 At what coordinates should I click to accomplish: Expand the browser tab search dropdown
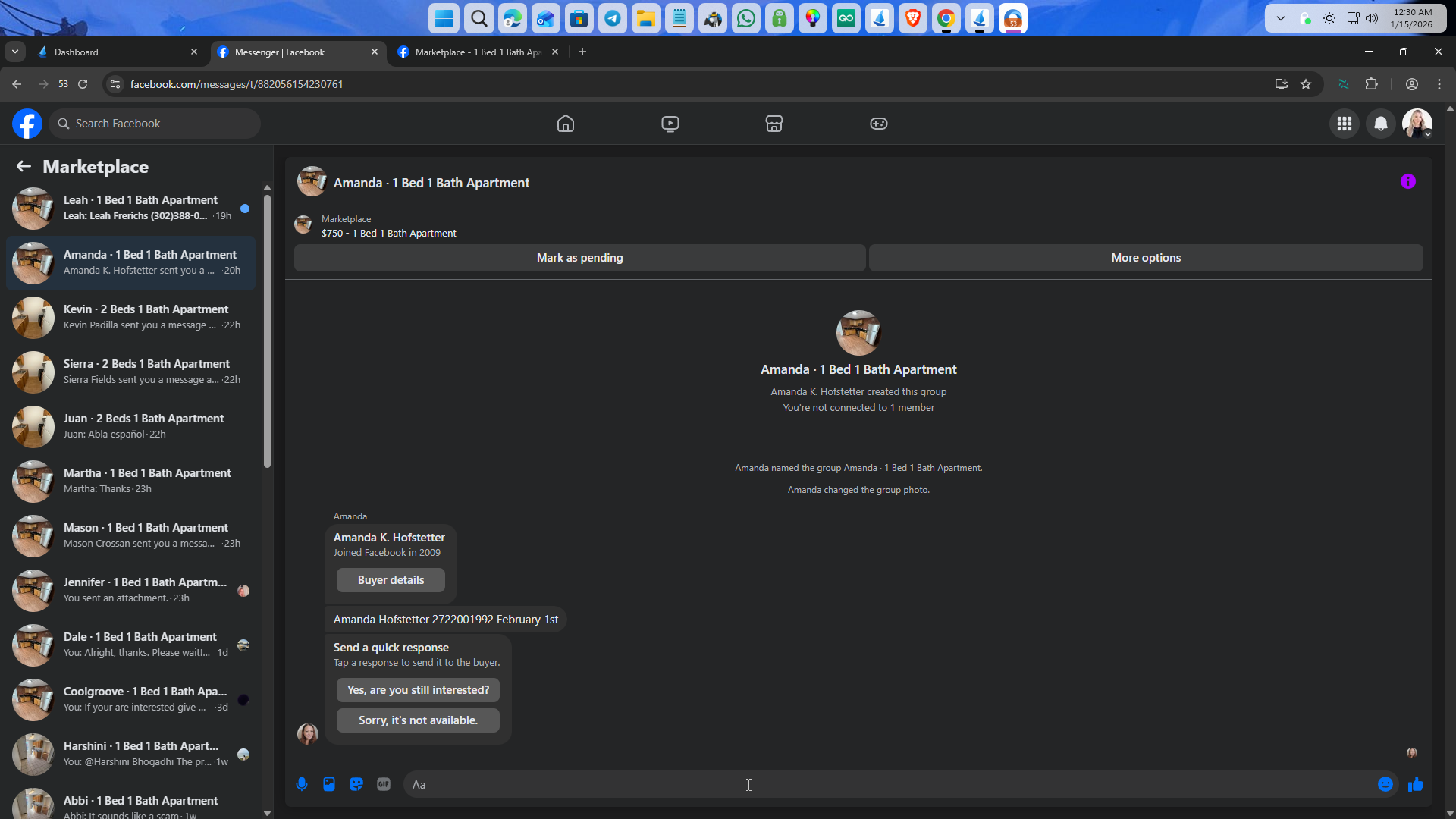coord(15,52)
